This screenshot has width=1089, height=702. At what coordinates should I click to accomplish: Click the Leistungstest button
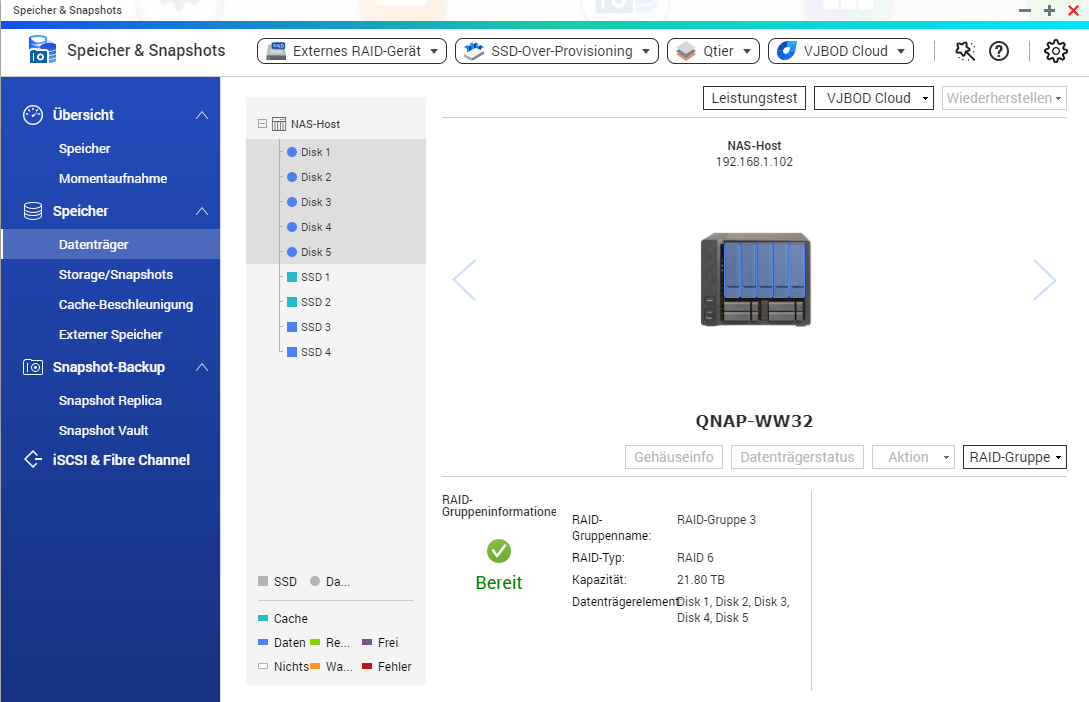[x=754, y=98]
